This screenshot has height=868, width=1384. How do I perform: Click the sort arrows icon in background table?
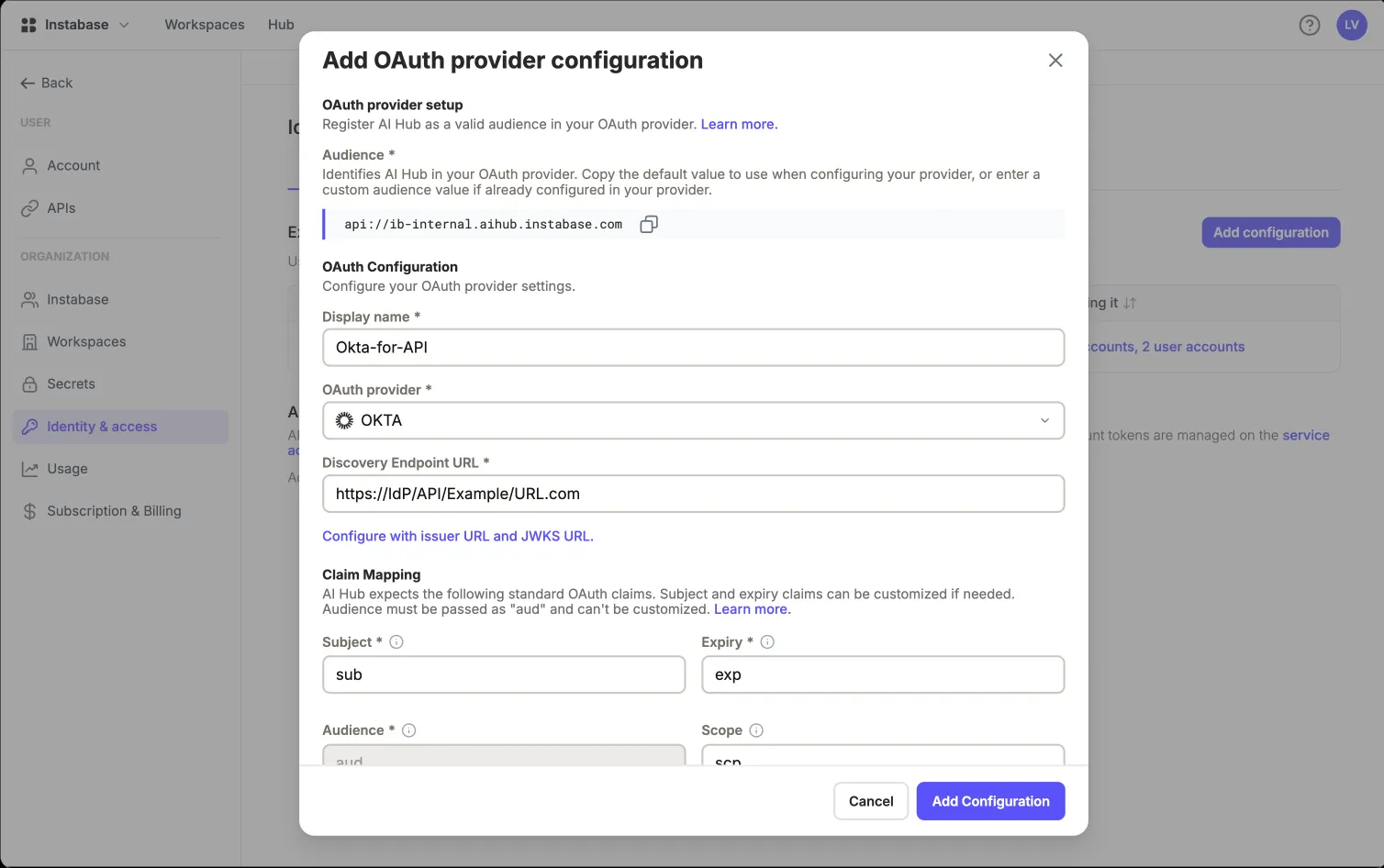pyautogui.click(x=1130, y=303)
